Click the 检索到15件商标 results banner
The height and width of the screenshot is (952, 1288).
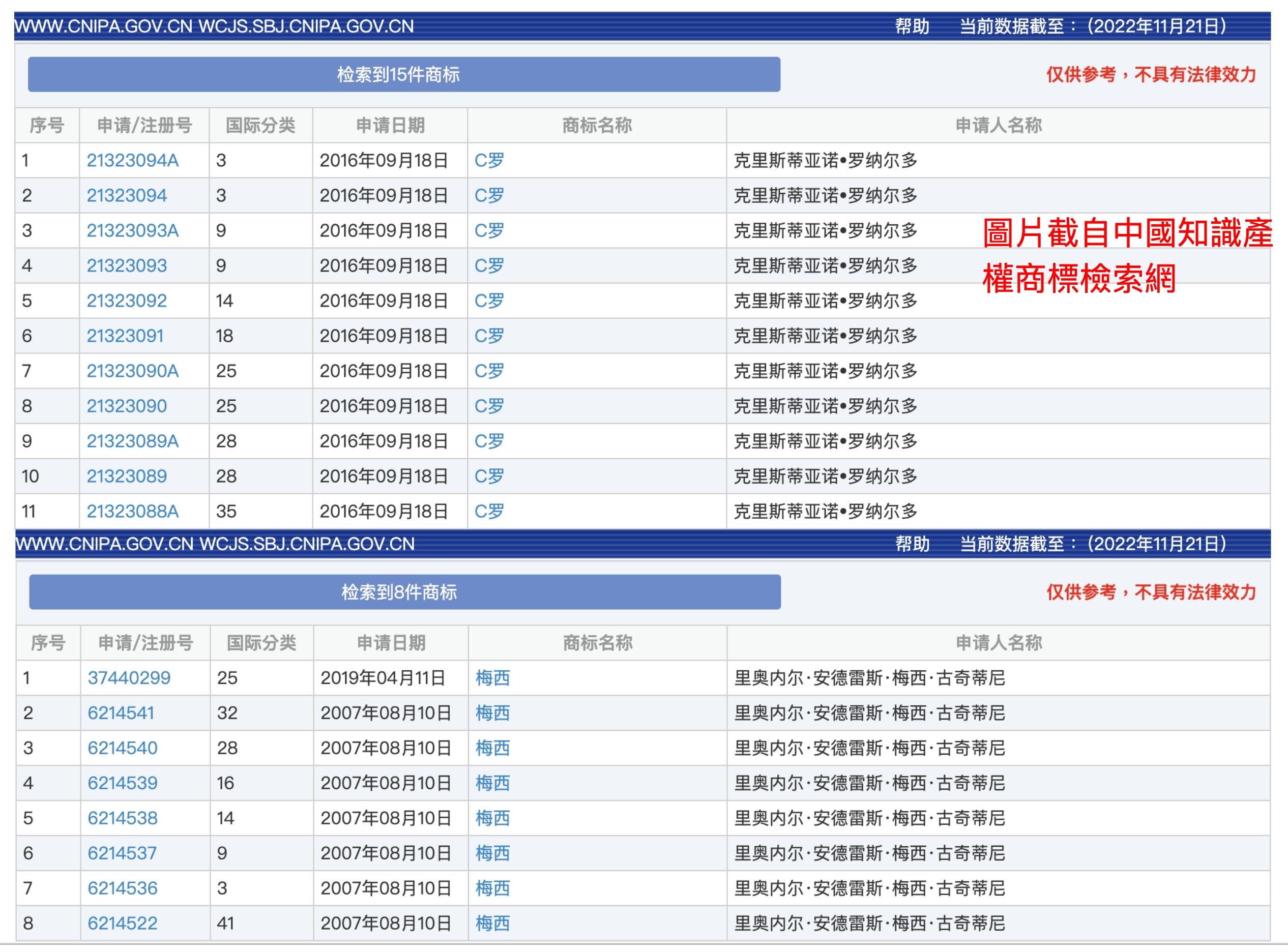click(404, 74)
